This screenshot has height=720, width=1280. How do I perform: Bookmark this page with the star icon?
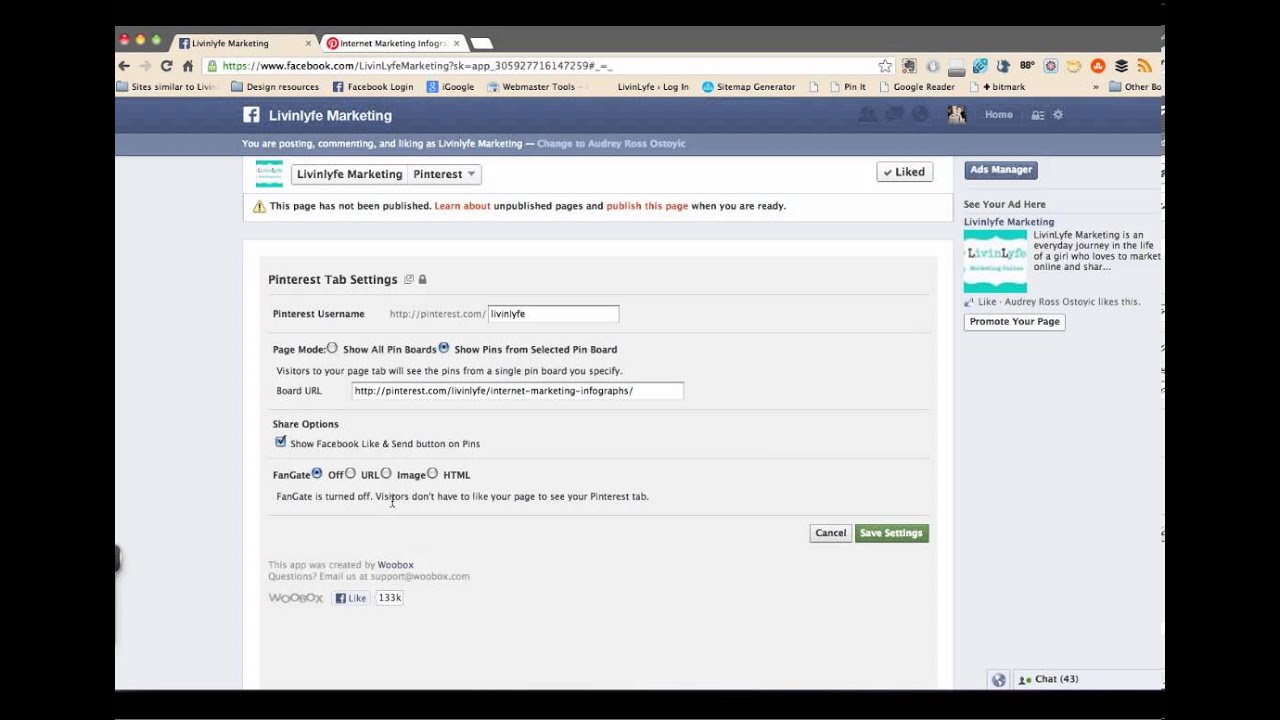(885, 66)
